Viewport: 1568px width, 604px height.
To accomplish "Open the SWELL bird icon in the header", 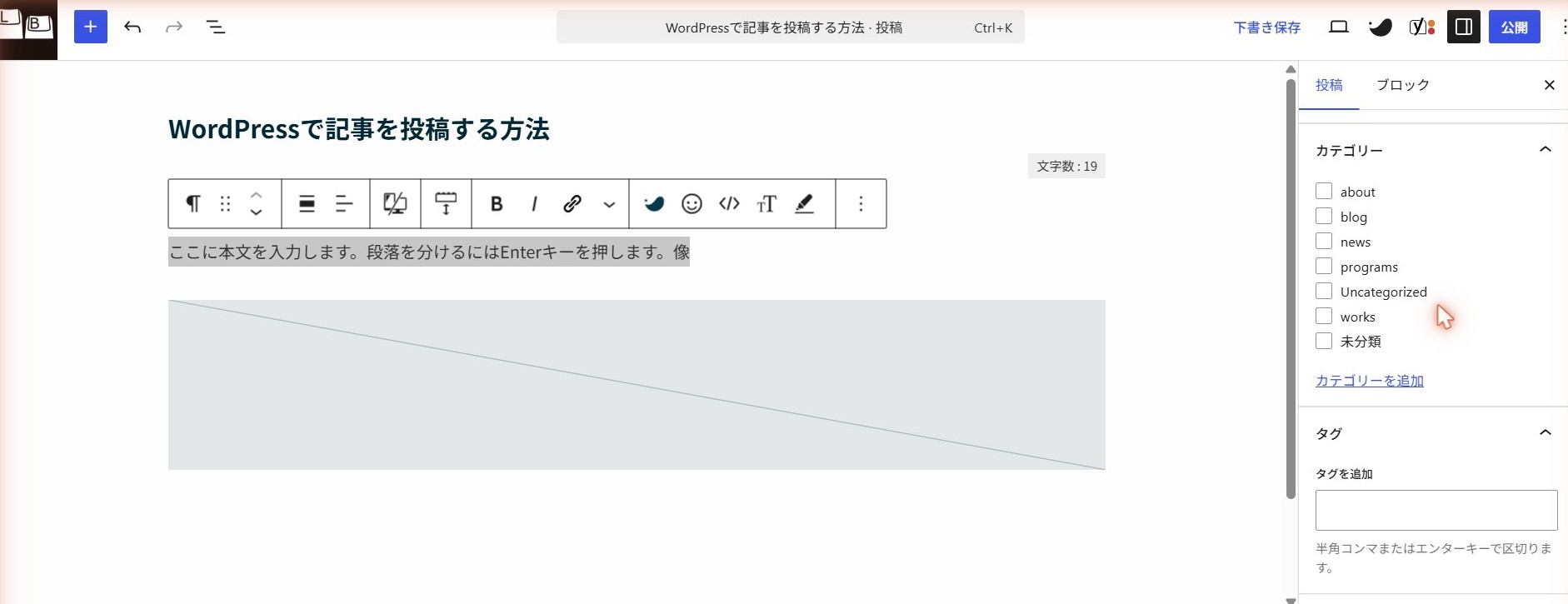I will pos(1381,27).
